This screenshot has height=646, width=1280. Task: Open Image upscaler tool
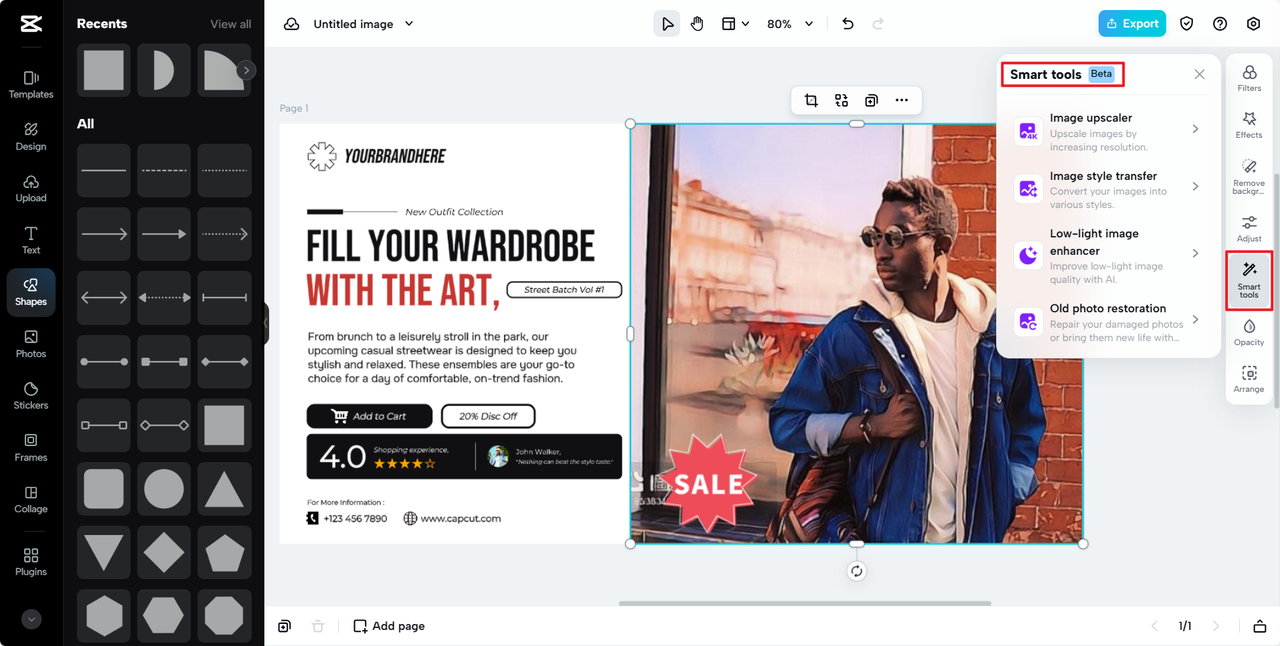click(1108, 131)
